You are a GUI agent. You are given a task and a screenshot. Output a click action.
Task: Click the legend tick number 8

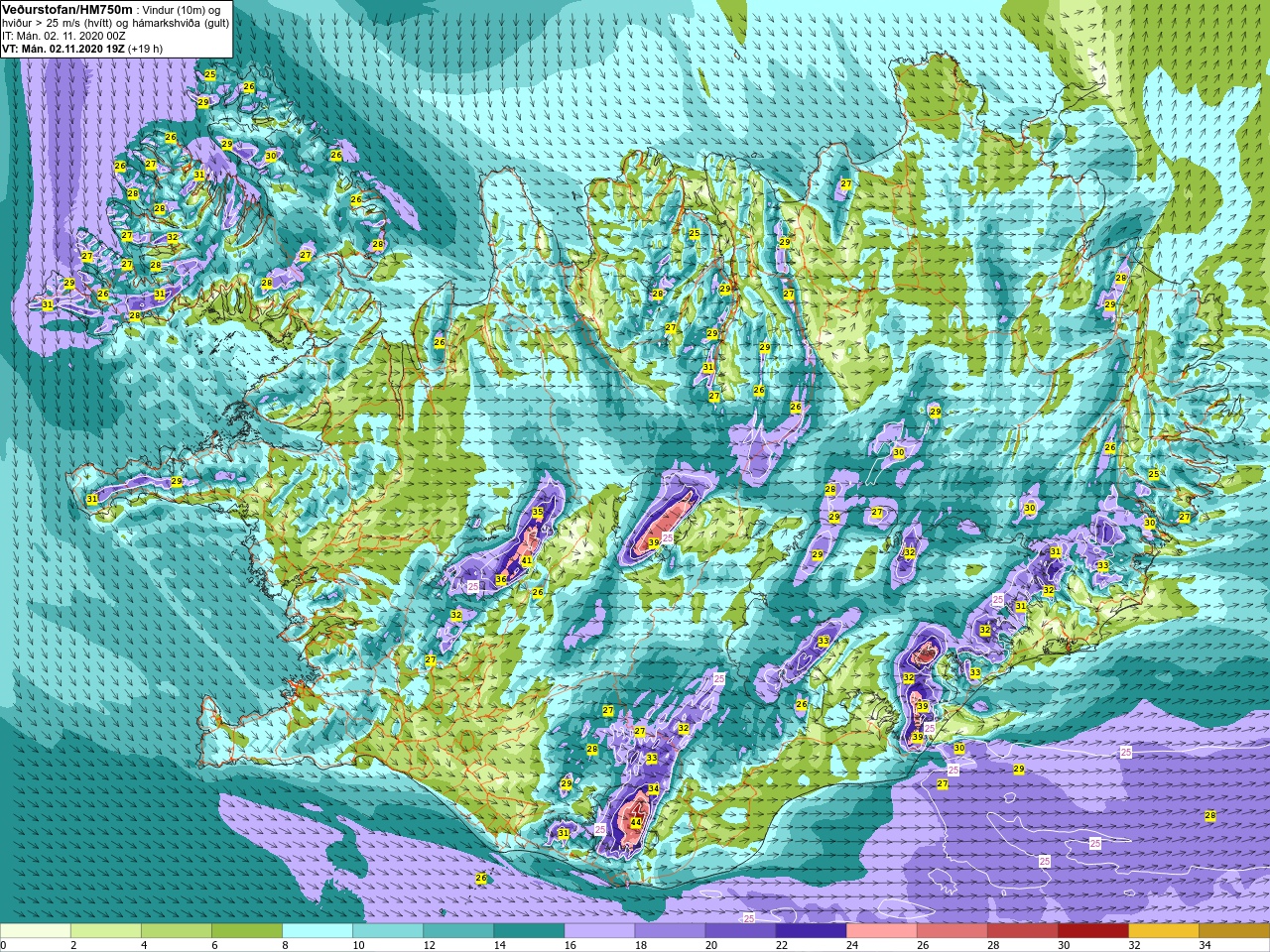(x=286, y=945)
